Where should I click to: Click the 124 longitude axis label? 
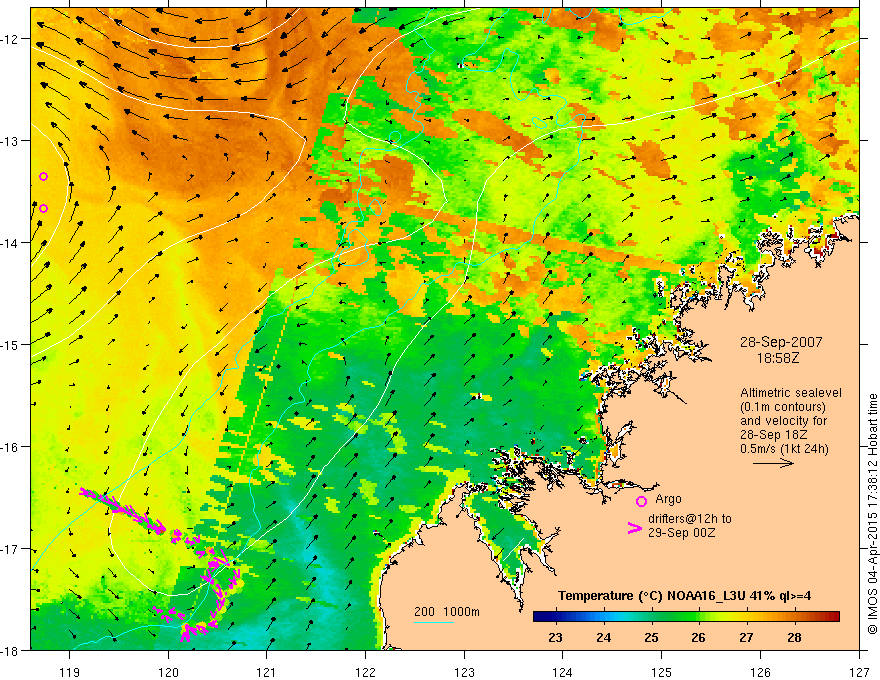click(x=563, y=672)
